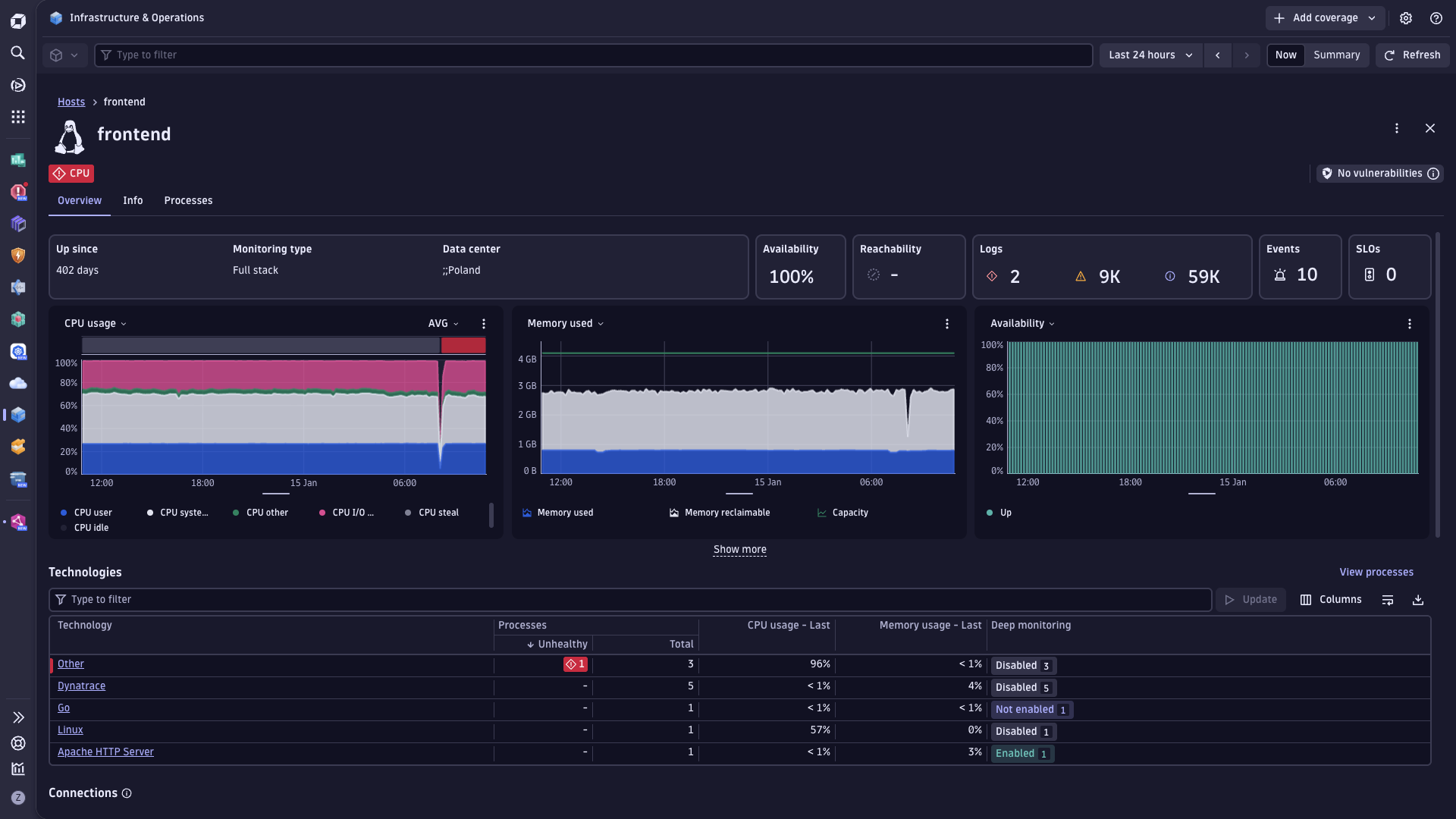The width and height of the screenshot is (1456, 819).
Task: Switch view to Summary mode
Action: (x=1336, y=55)
